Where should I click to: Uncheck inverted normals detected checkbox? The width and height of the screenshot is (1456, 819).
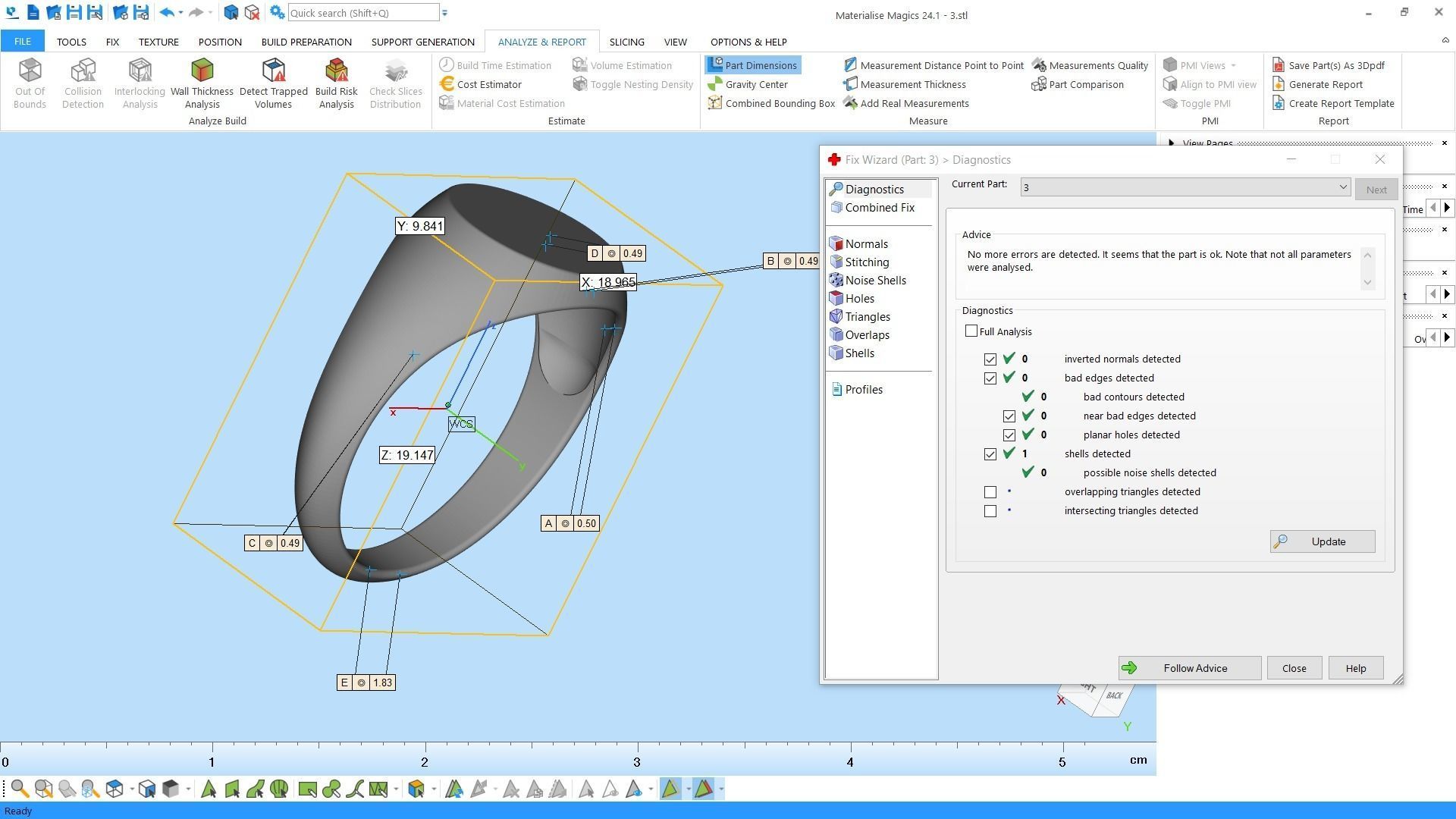990,359
